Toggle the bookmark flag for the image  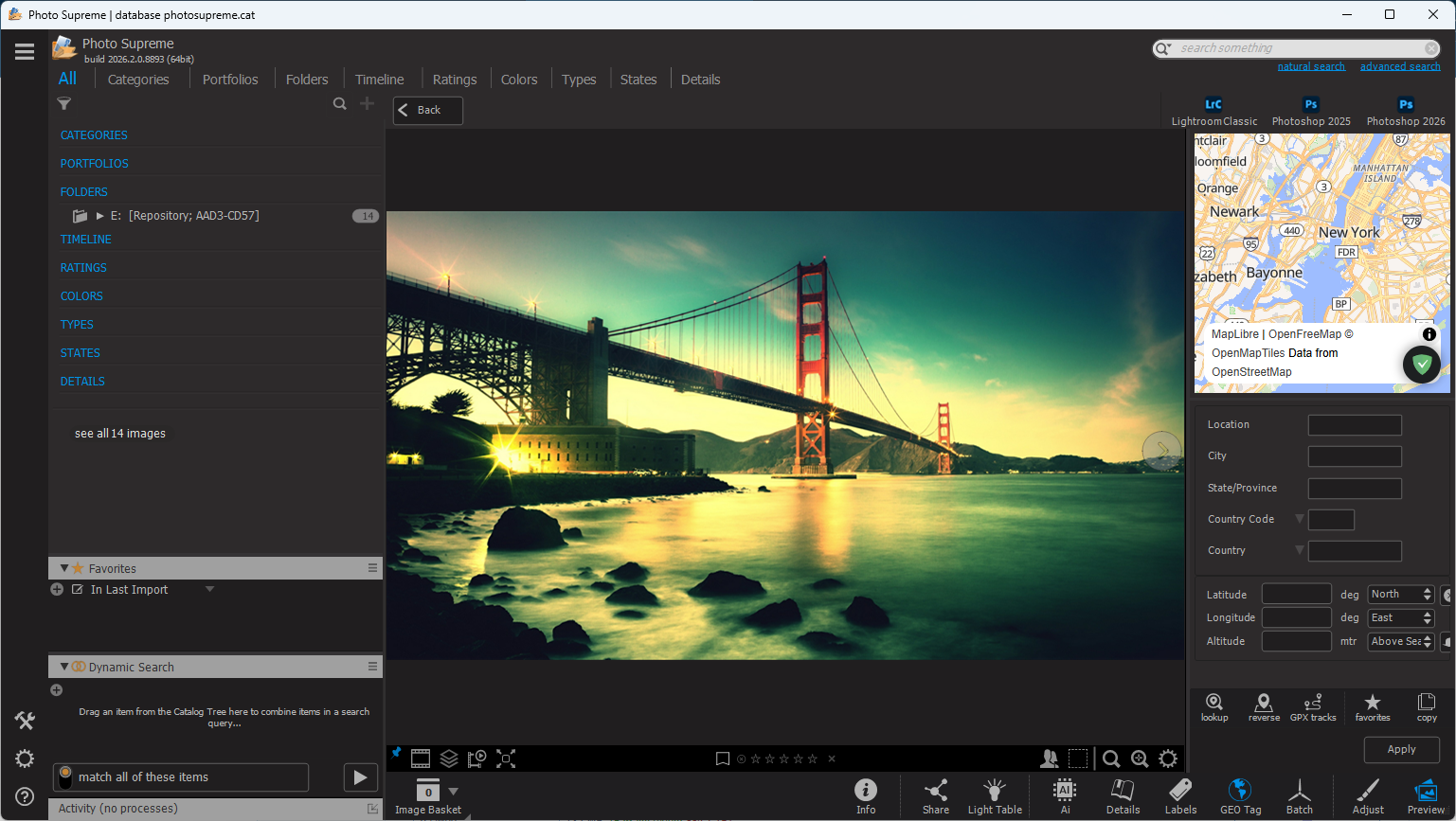(723, 759)
